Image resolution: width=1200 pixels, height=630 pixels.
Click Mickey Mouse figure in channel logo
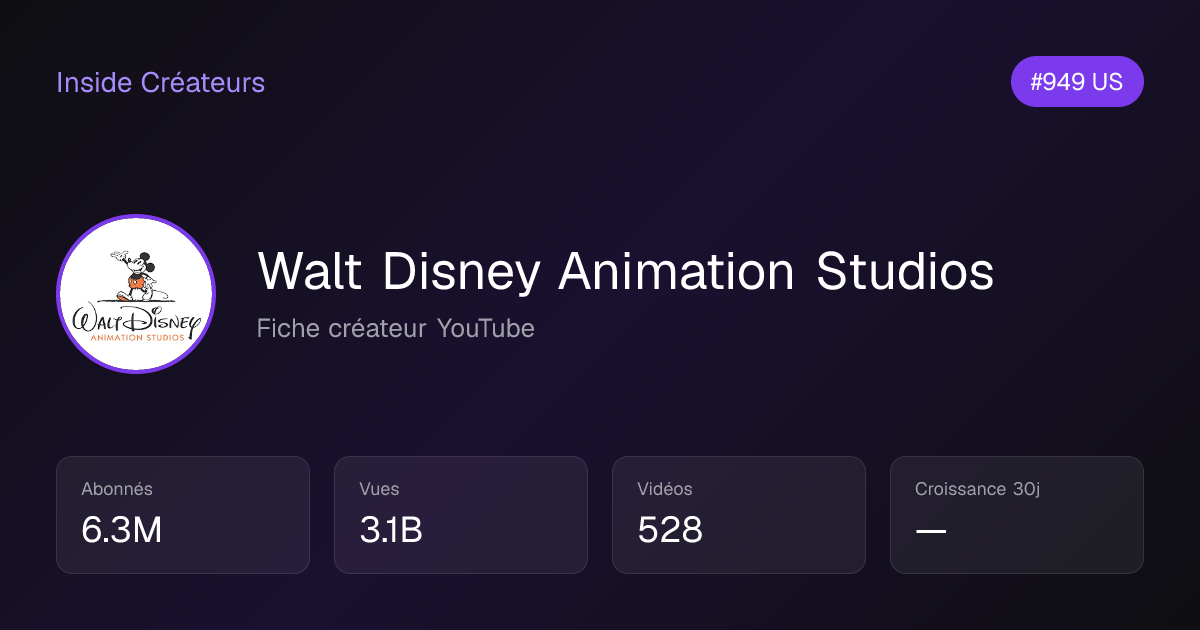tap(136, 276)
